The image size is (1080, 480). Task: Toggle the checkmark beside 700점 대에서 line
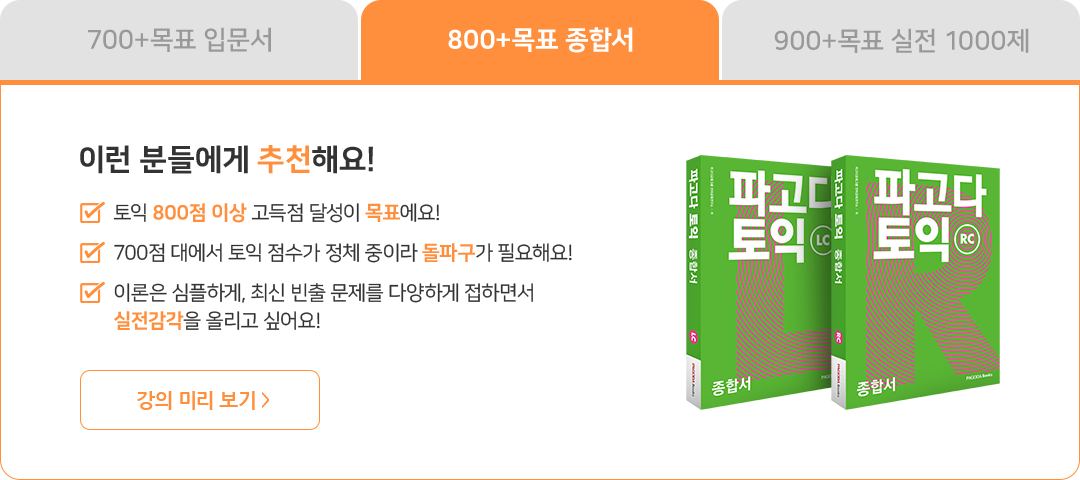point(92,252)
